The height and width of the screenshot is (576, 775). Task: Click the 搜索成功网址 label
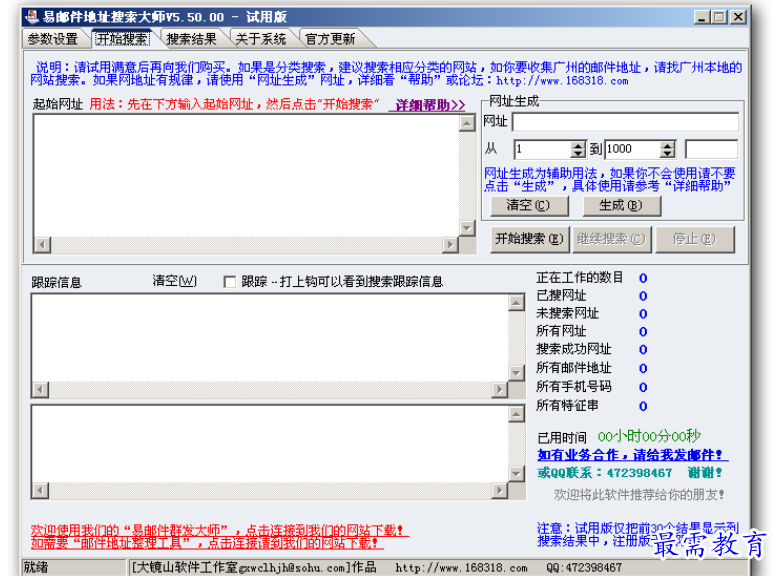tap(574, 349)
